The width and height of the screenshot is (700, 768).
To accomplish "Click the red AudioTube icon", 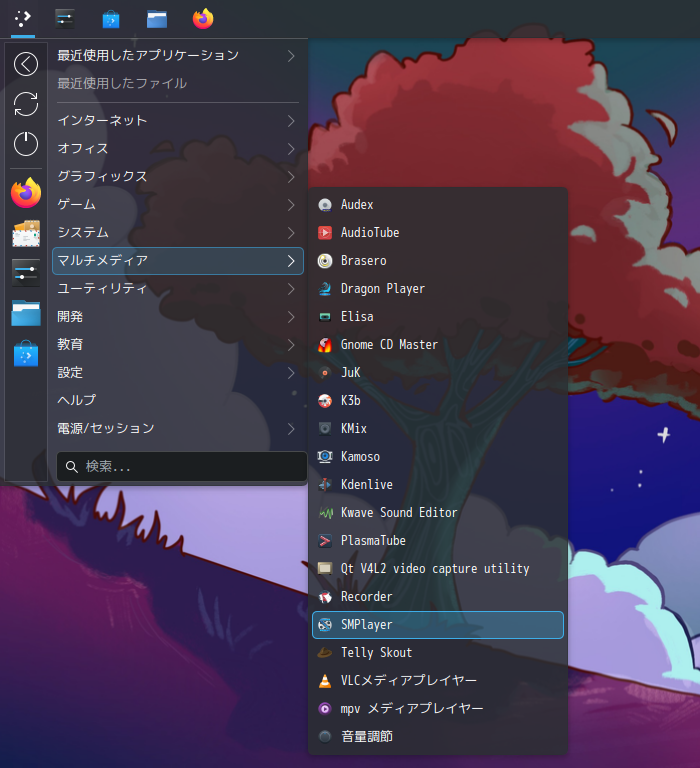I will 325,233.
